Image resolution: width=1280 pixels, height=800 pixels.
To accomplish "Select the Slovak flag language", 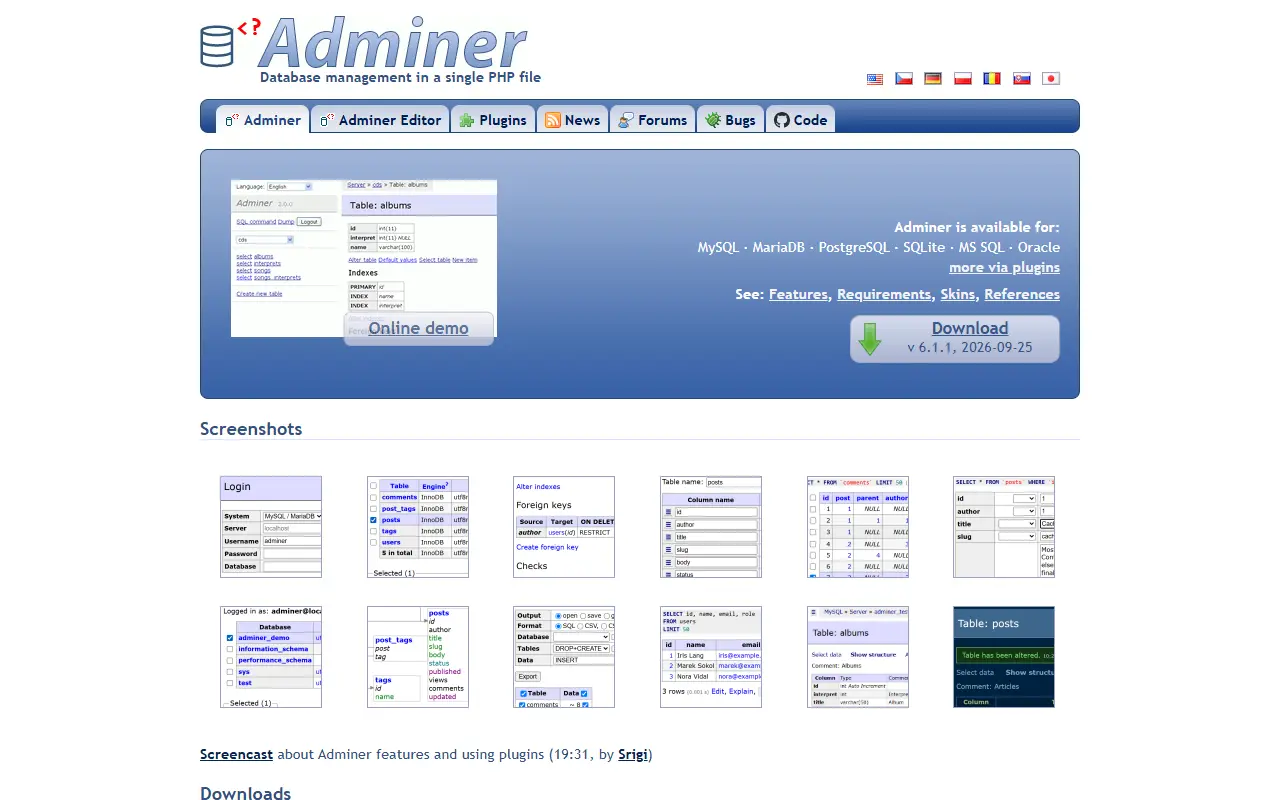I will pyautogui.click(x=1022, y=79).
